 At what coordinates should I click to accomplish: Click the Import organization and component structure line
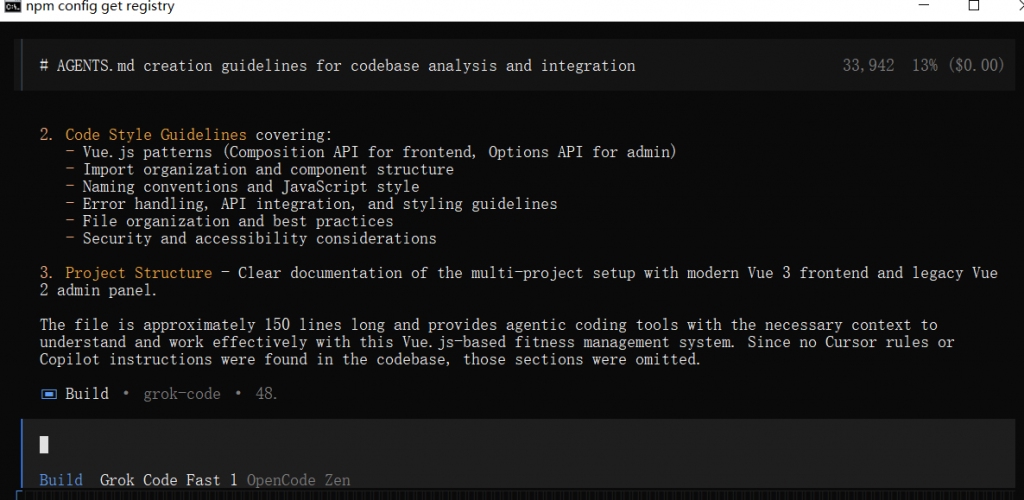tap(268, 170)
